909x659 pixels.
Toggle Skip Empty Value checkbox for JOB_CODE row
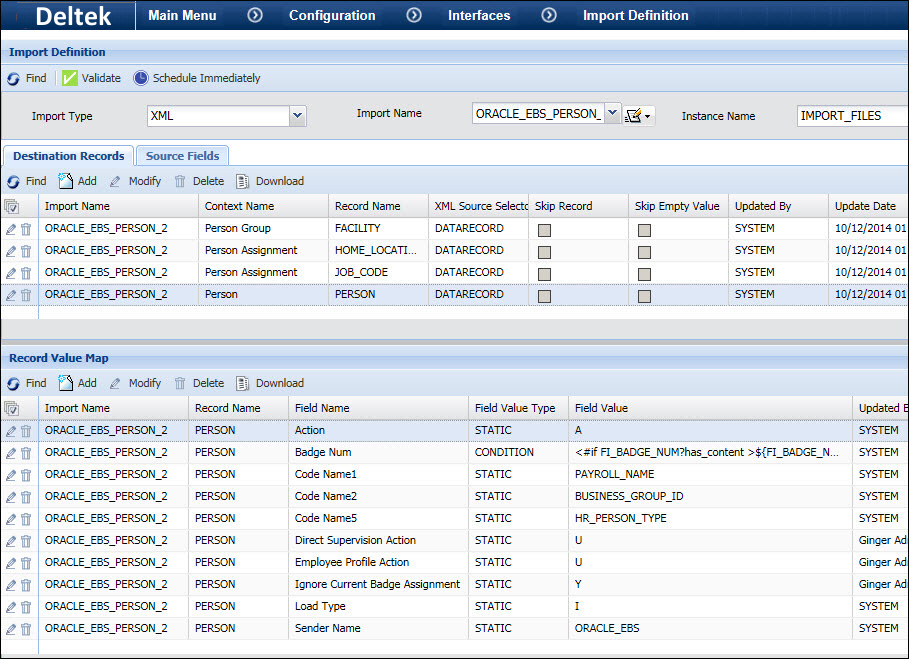click(x=644, y=274)
